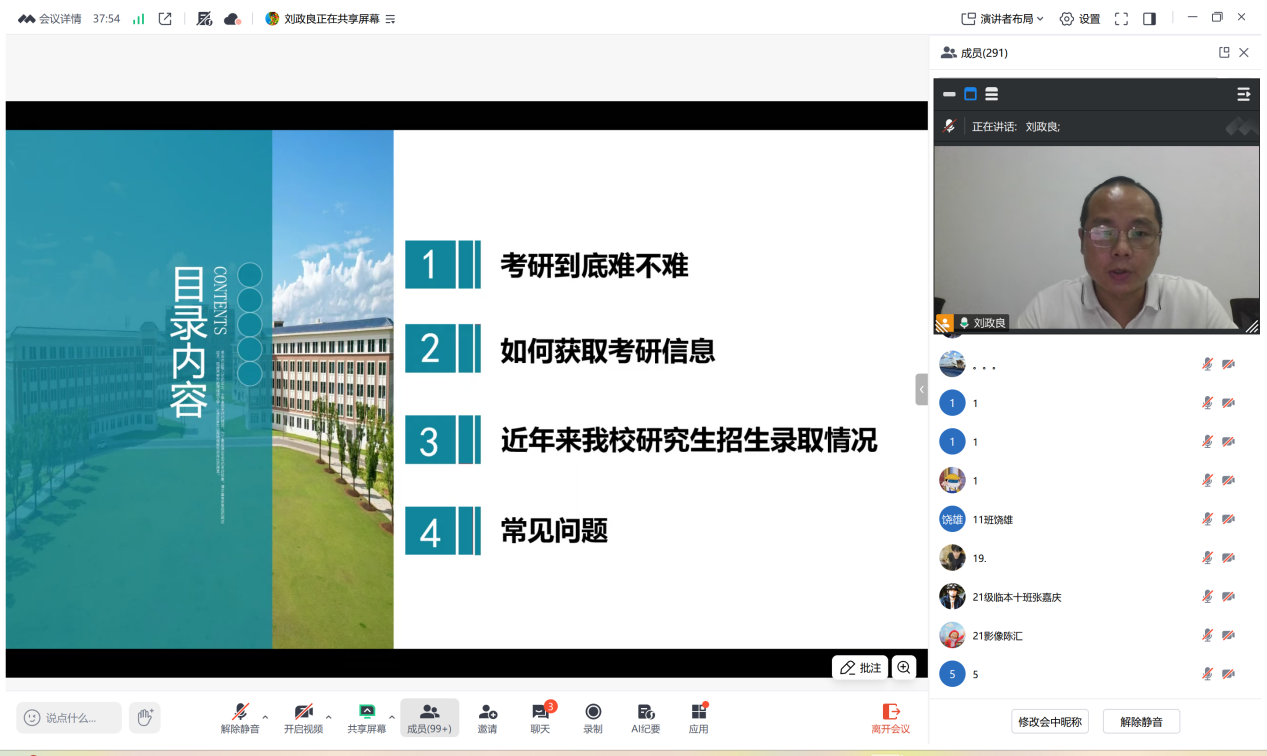This screenshot has width=1267, height=756.
Task: Open 设置 settings from top bar
Action: pyautogui.click(x=1080, y=19)
